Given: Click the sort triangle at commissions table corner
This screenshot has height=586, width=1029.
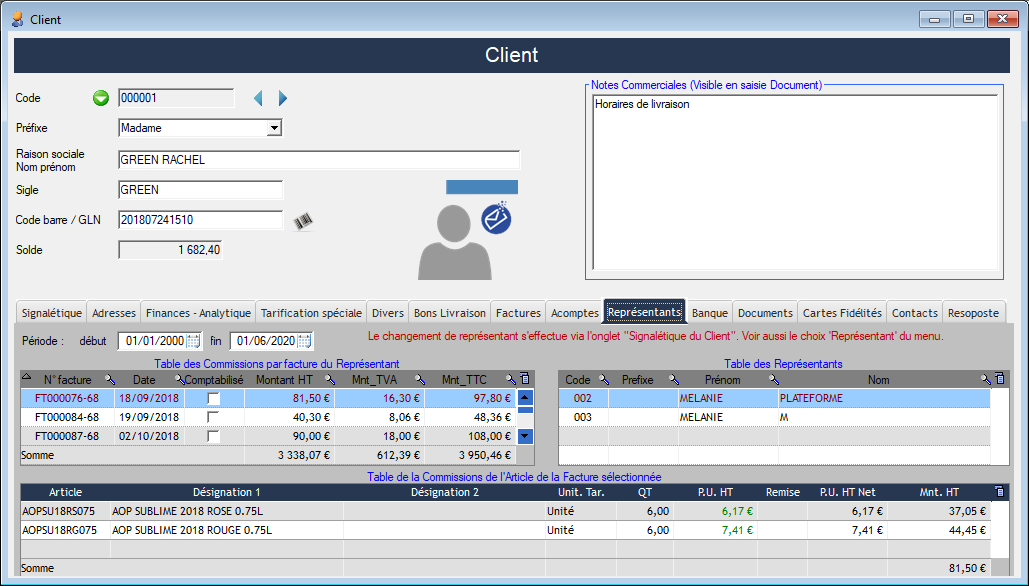Looking at the screenshot, I should pyautogui.click(x=27, y=377).
